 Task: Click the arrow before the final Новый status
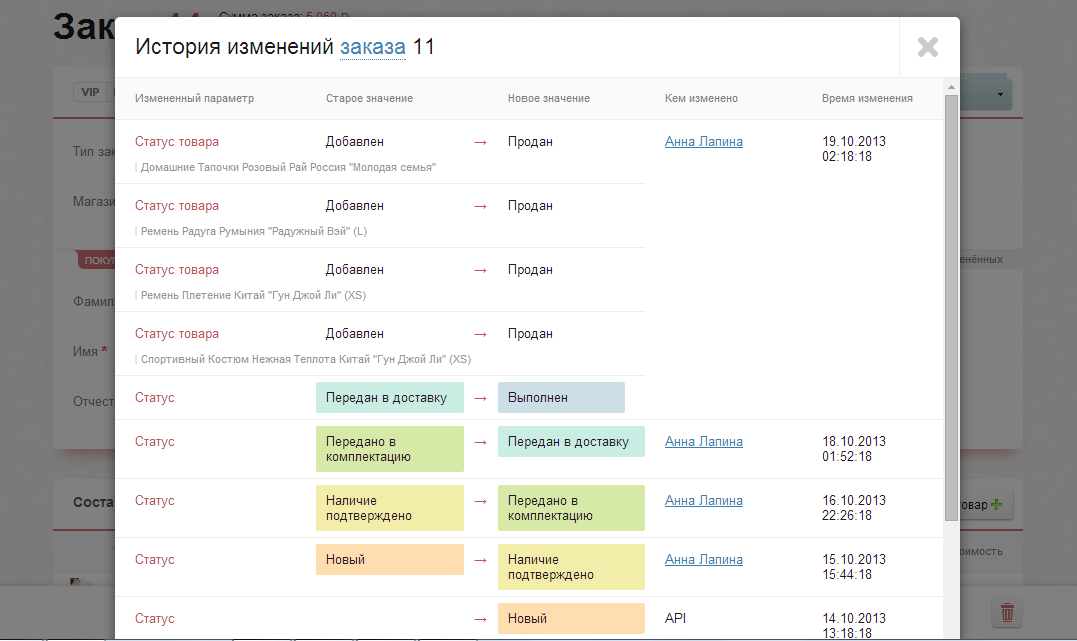click(480, 619)
